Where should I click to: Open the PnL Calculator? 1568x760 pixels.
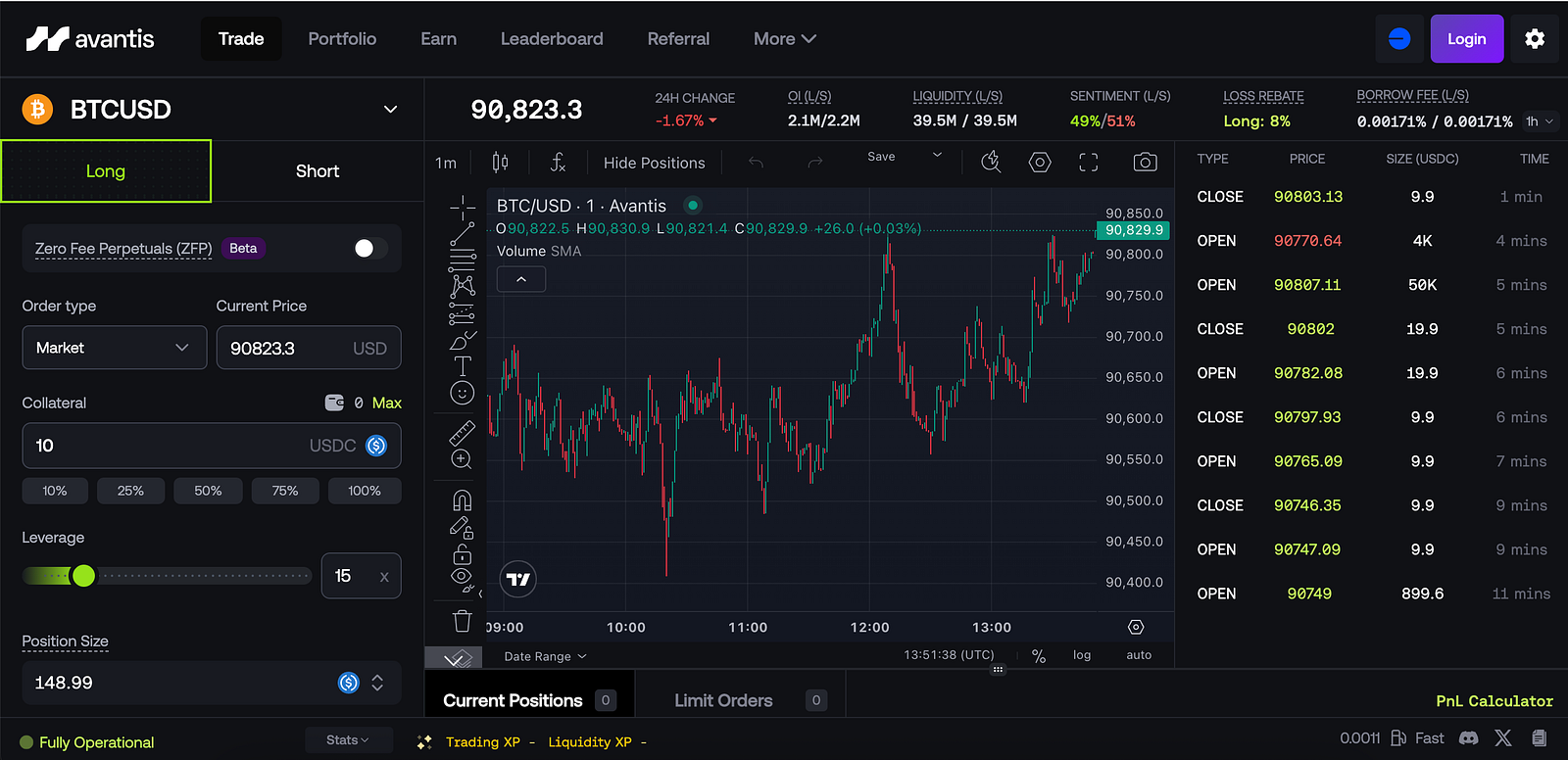[x=1494, y=701]
